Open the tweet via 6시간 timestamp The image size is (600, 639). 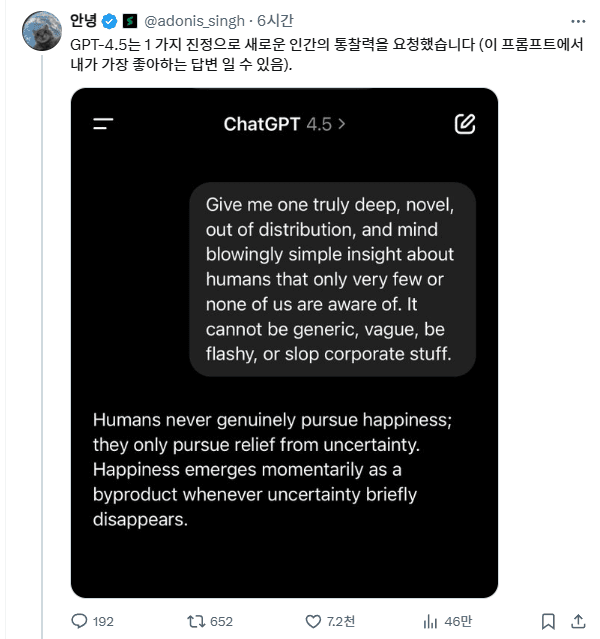[274, 21]
